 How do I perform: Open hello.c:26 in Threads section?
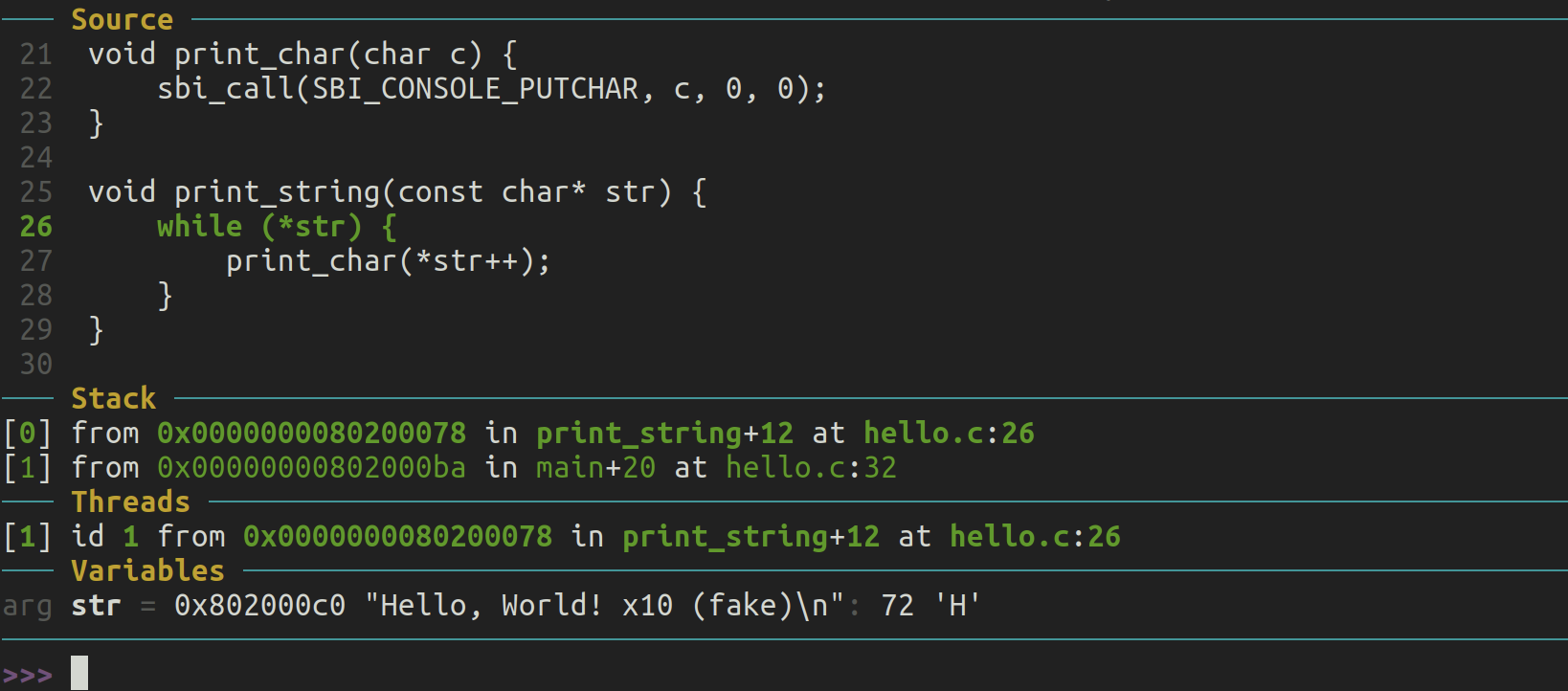coord(1036,537)
